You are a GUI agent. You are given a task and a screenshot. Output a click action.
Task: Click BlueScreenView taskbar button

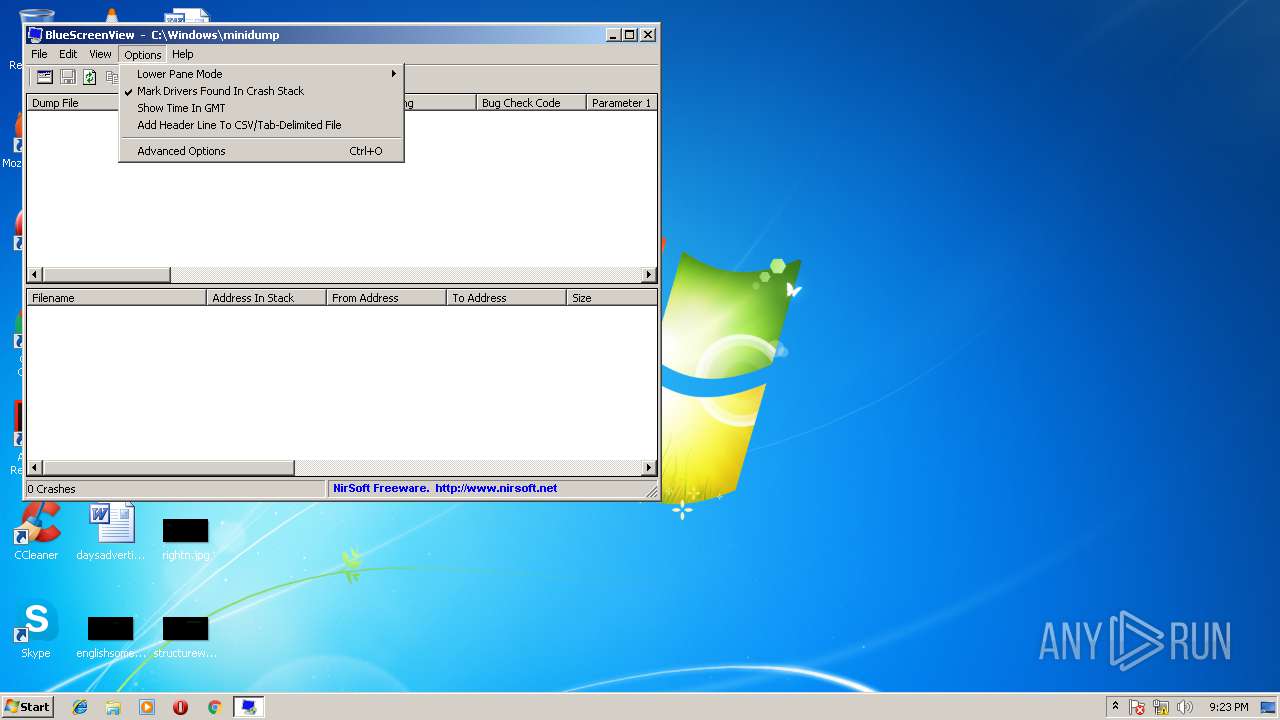pyautogui.click(x=248, y=707)
